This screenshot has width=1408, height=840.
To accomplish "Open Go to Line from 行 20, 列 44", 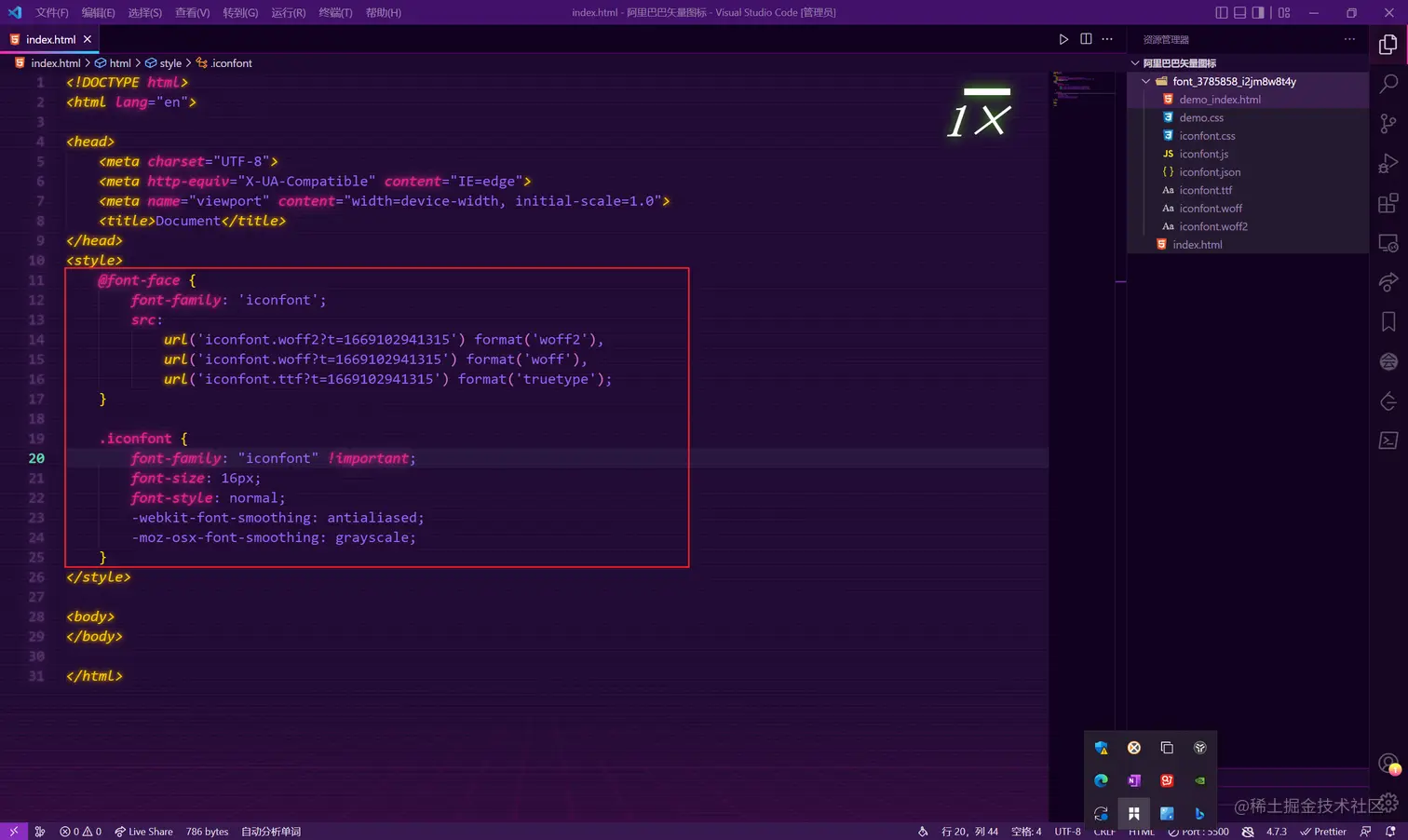I will point(969,832).
